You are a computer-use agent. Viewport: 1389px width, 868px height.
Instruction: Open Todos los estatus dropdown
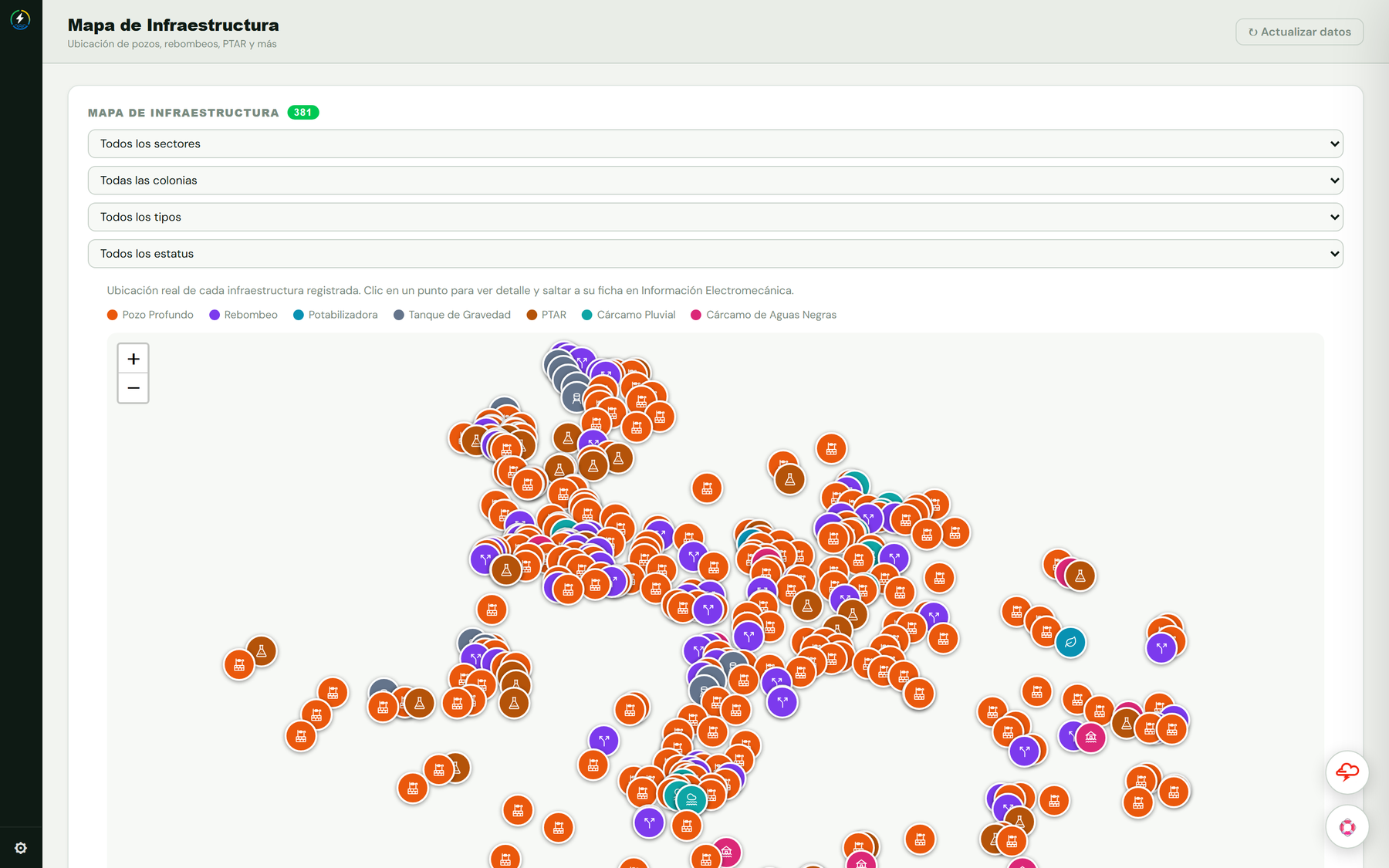pos(715,254)
